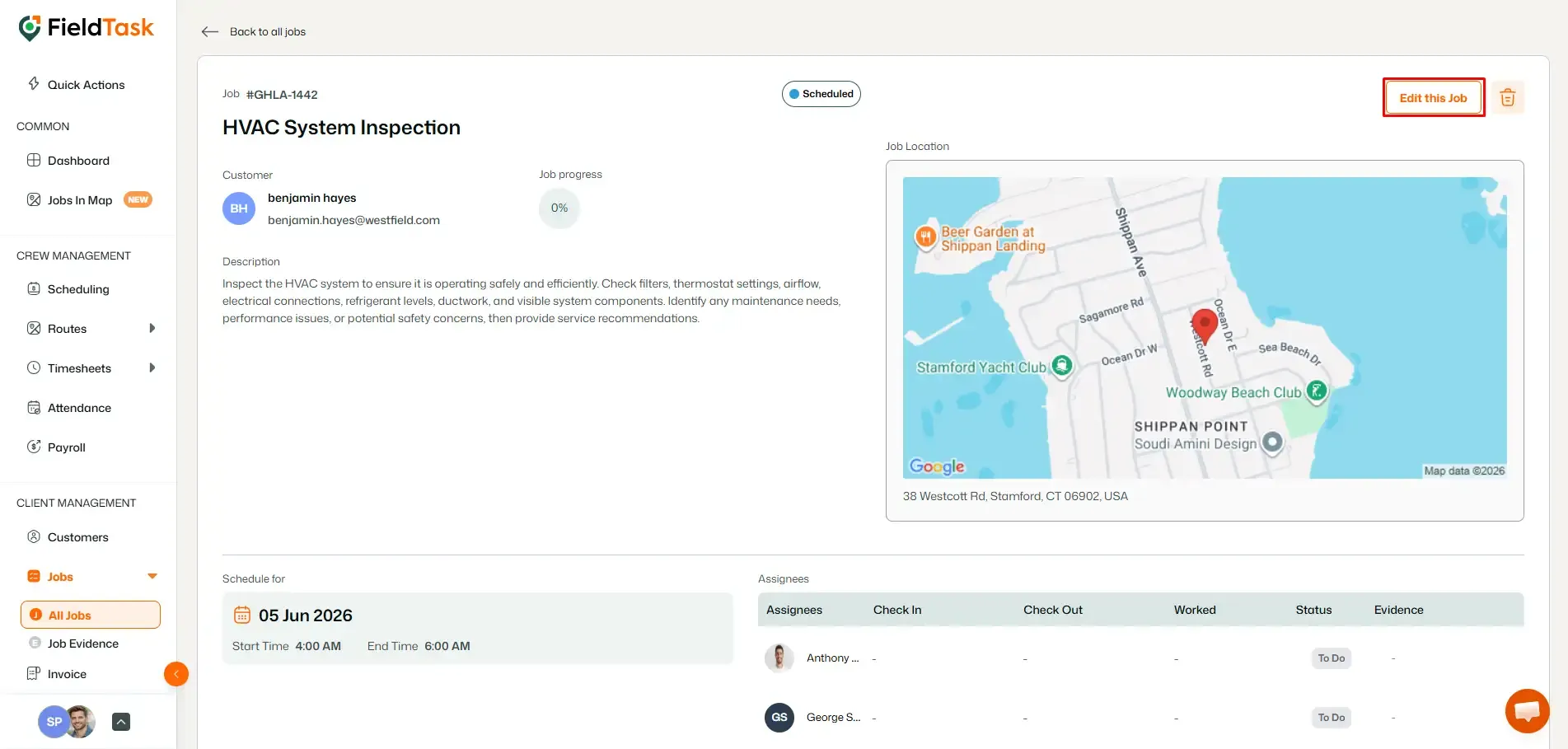Click the 05 Jun 2026 date

coord(306,616)
